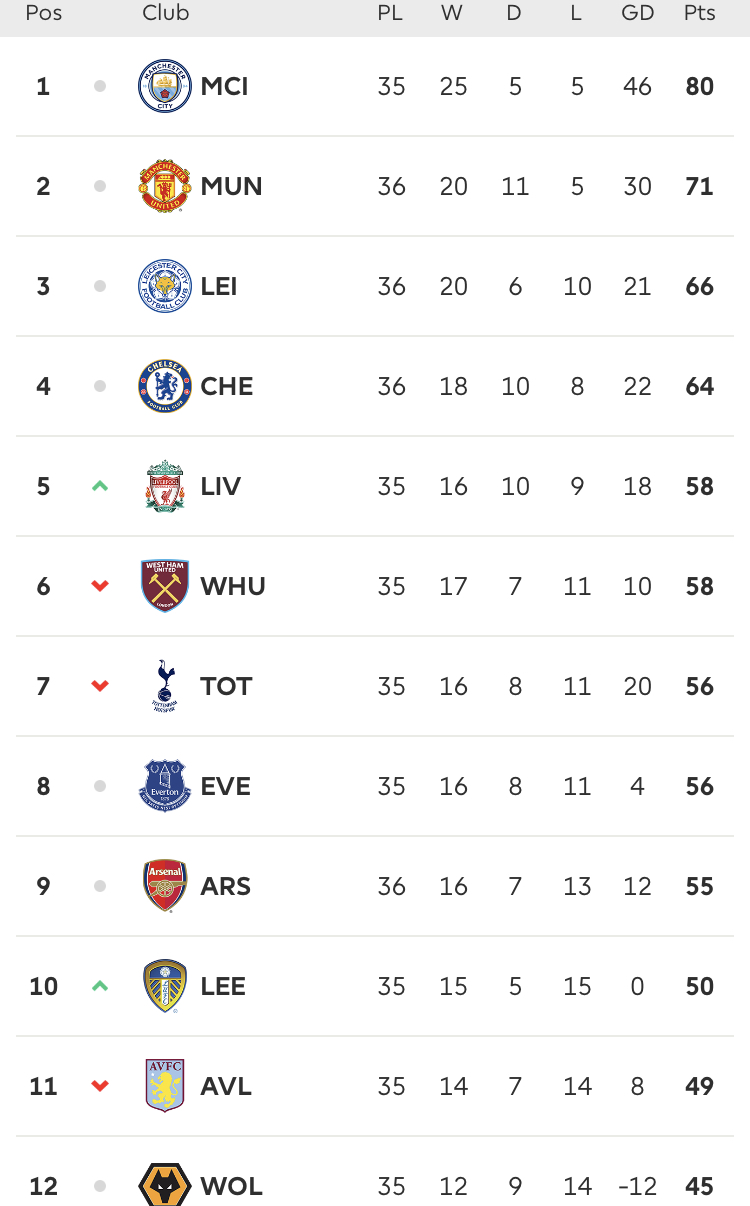
Task: Click the Liverpool club crest
Action: pos(165,486)
